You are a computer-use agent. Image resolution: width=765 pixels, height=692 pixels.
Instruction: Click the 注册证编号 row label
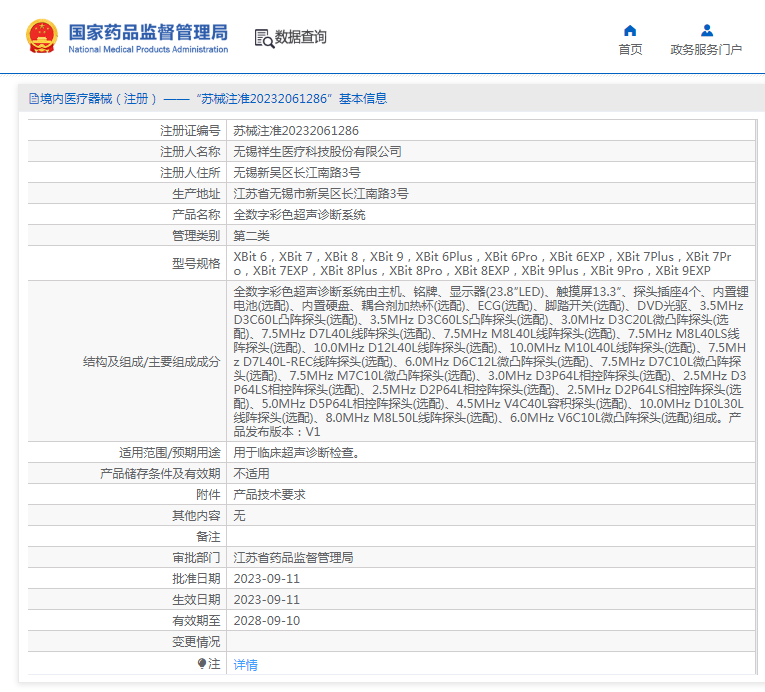pyautogui.click(x=190, y=131)
